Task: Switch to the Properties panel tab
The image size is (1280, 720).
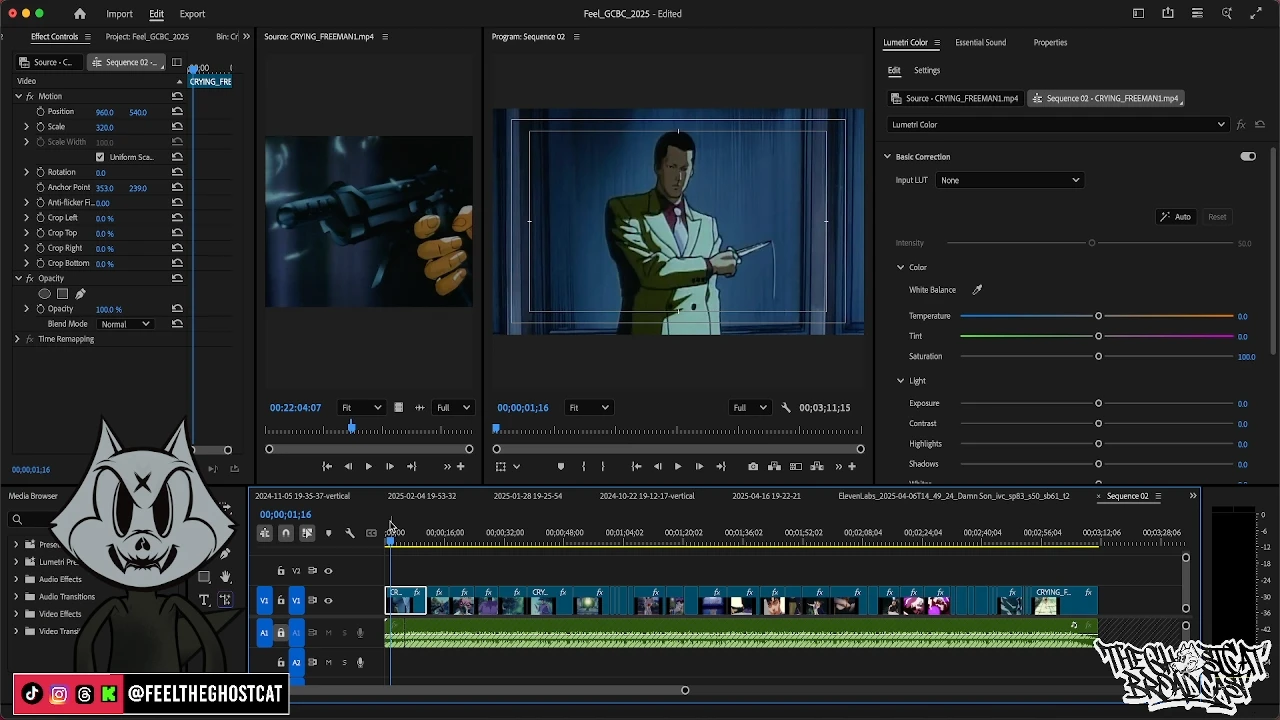Action: coord(1050,43)
